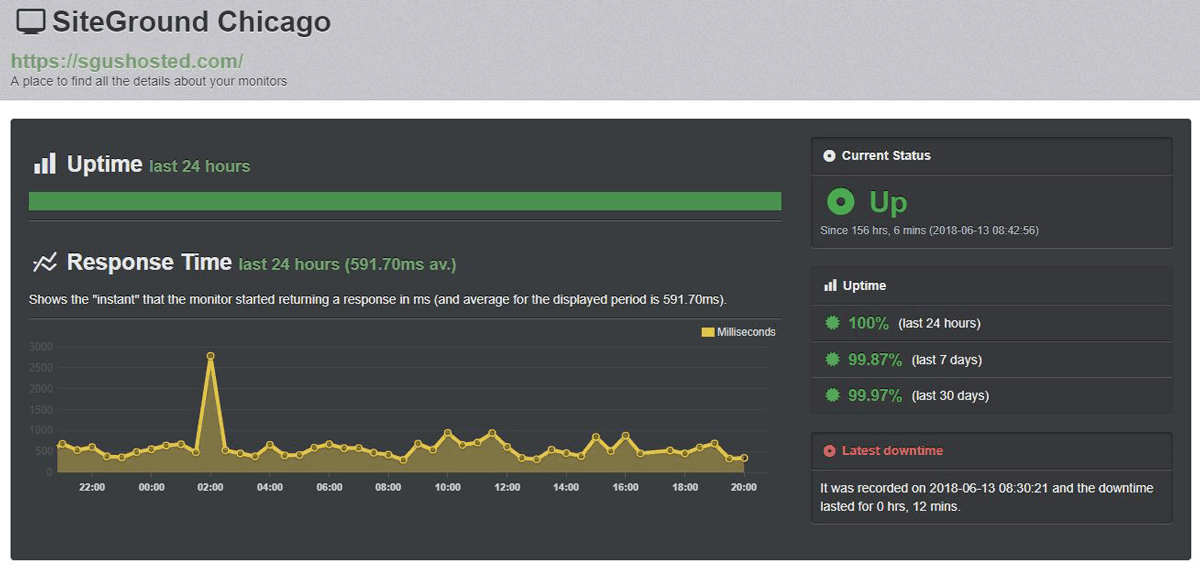Click the 'last 24 hours' text beside Uptime

[200, 166]
